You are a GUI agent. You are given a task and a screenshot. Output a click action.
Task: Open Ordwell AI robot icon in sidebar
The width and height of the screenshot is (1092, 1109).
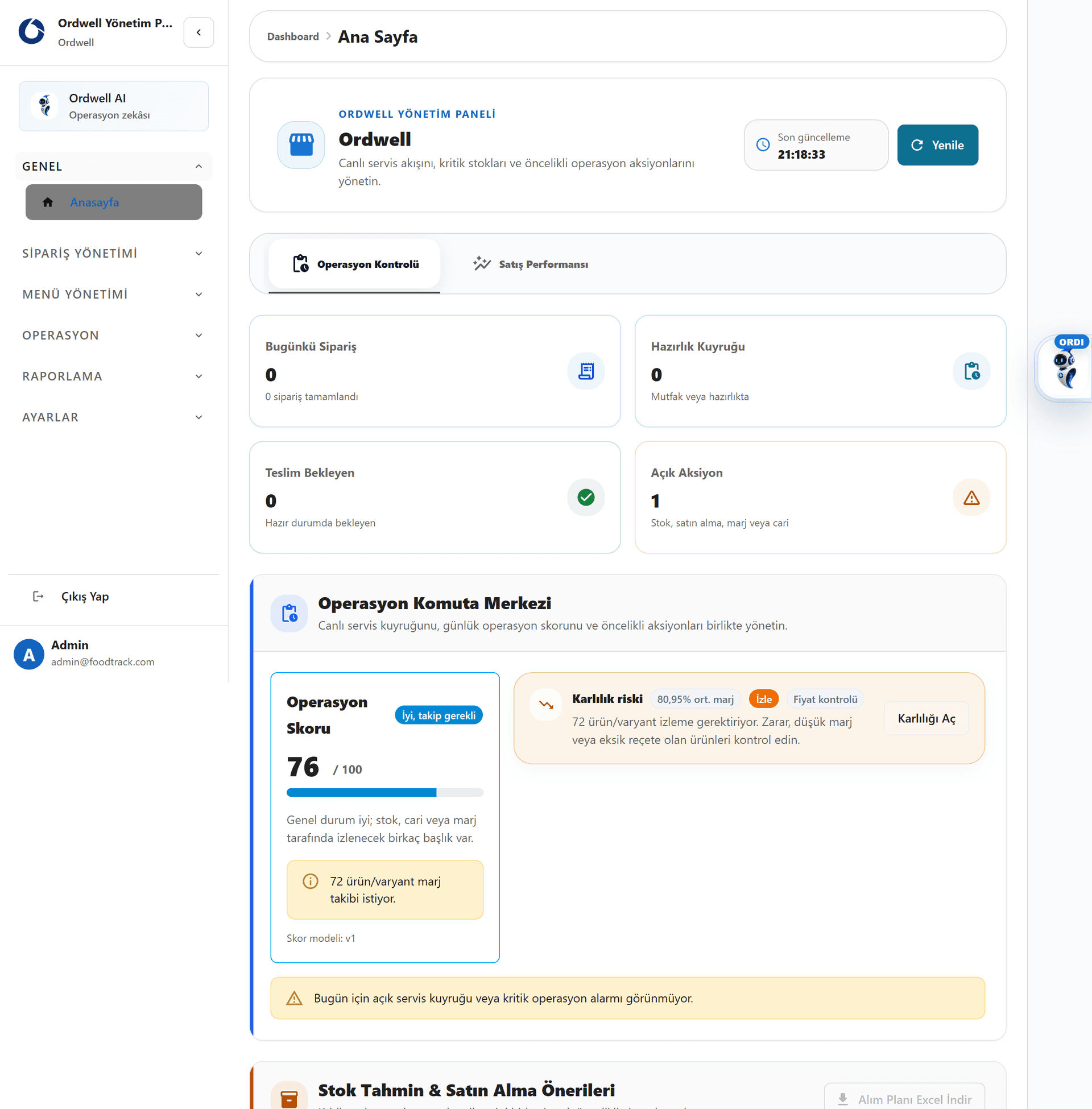(45, 106)
